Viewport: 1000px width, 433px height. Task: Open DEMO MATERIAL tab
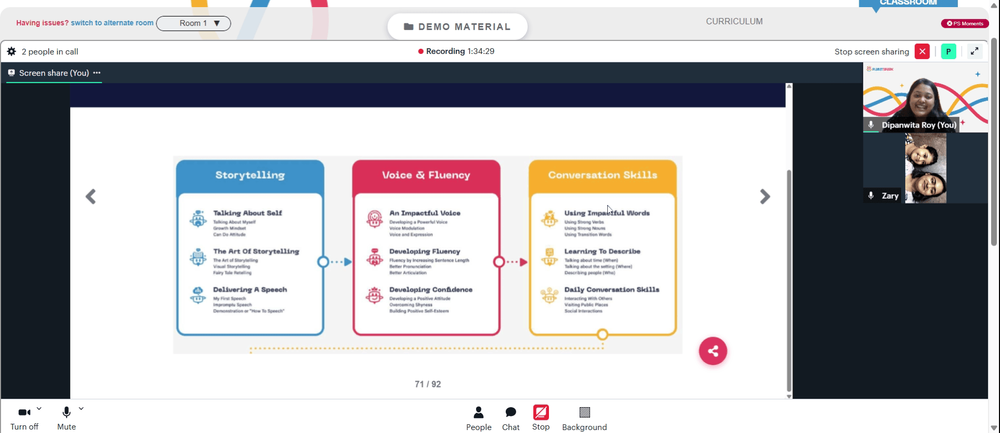pyautogui.click(x=457, y=27)
